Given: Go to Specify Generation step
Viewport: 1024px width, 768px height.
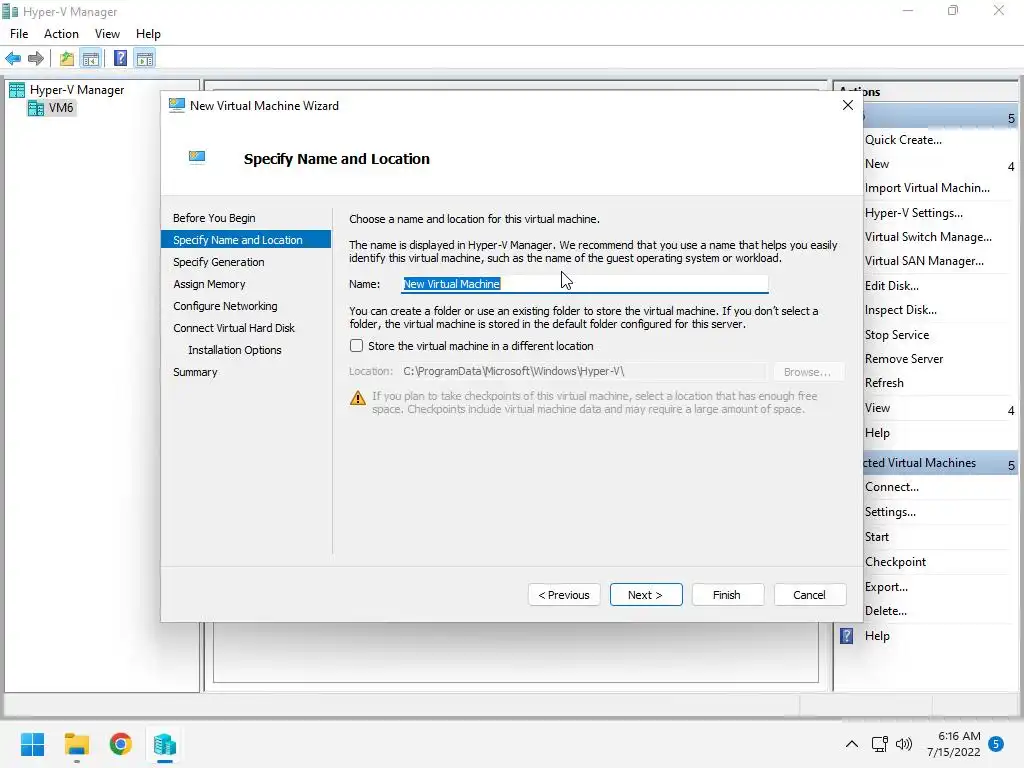Looking at the screenshot, I should point(219,262).
